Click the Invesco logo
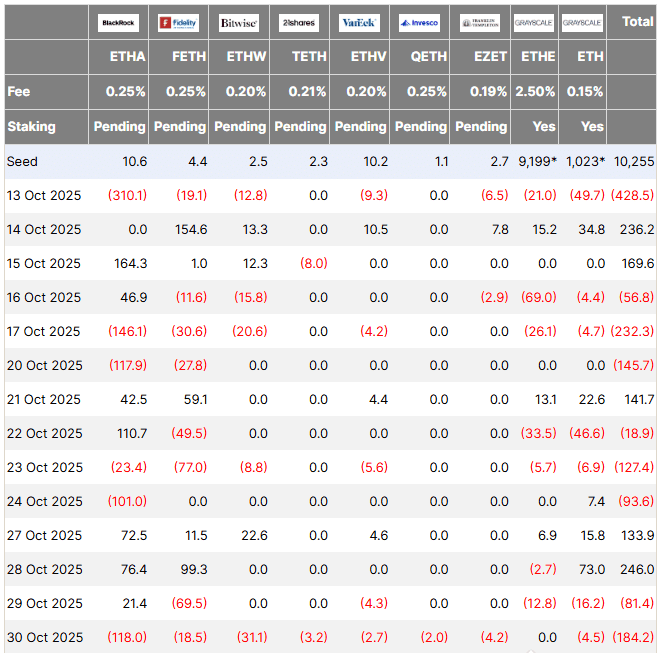 [x=419, y=23]
